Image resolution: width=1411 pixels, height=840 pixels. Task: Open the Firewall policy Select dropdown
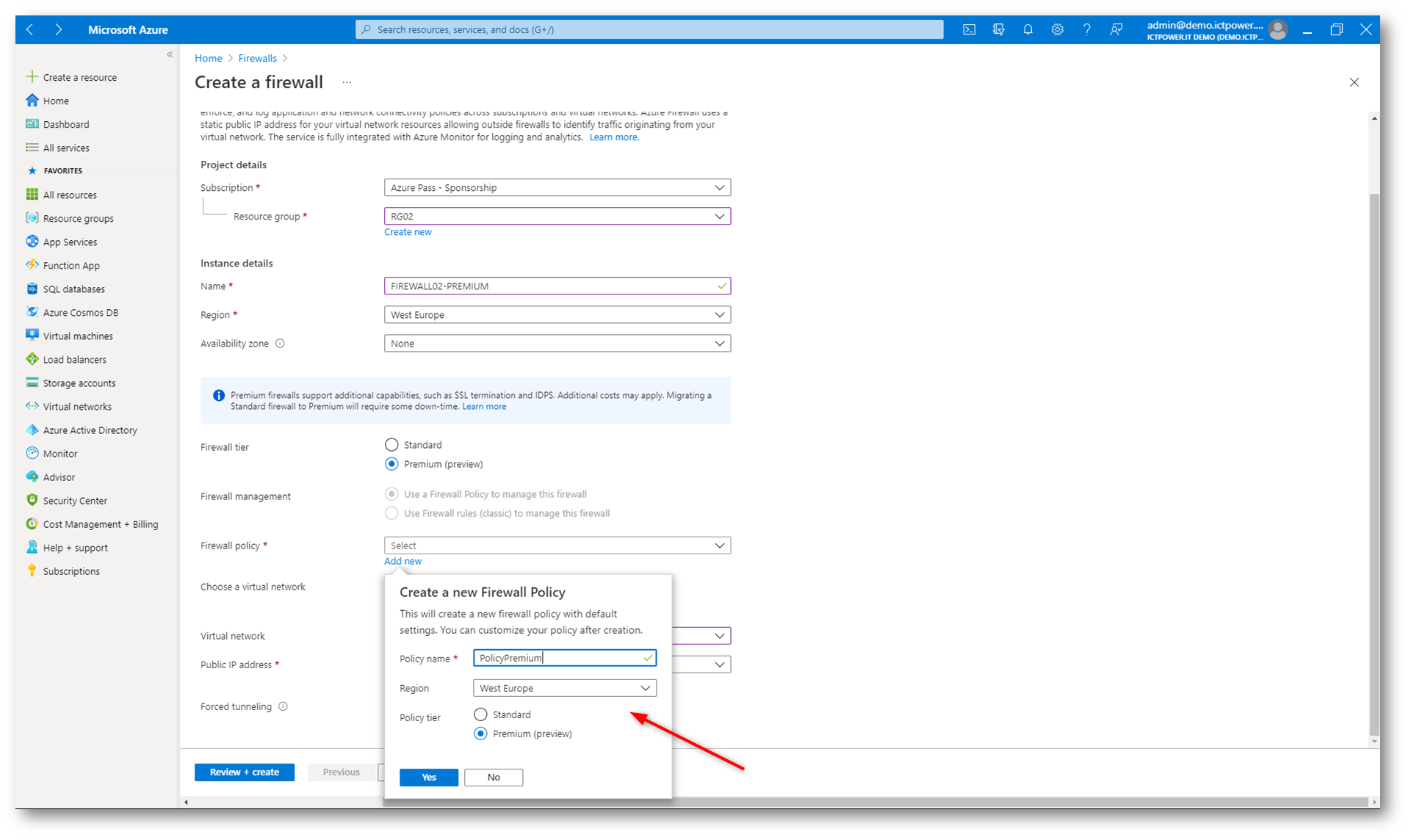click(557, 546)
